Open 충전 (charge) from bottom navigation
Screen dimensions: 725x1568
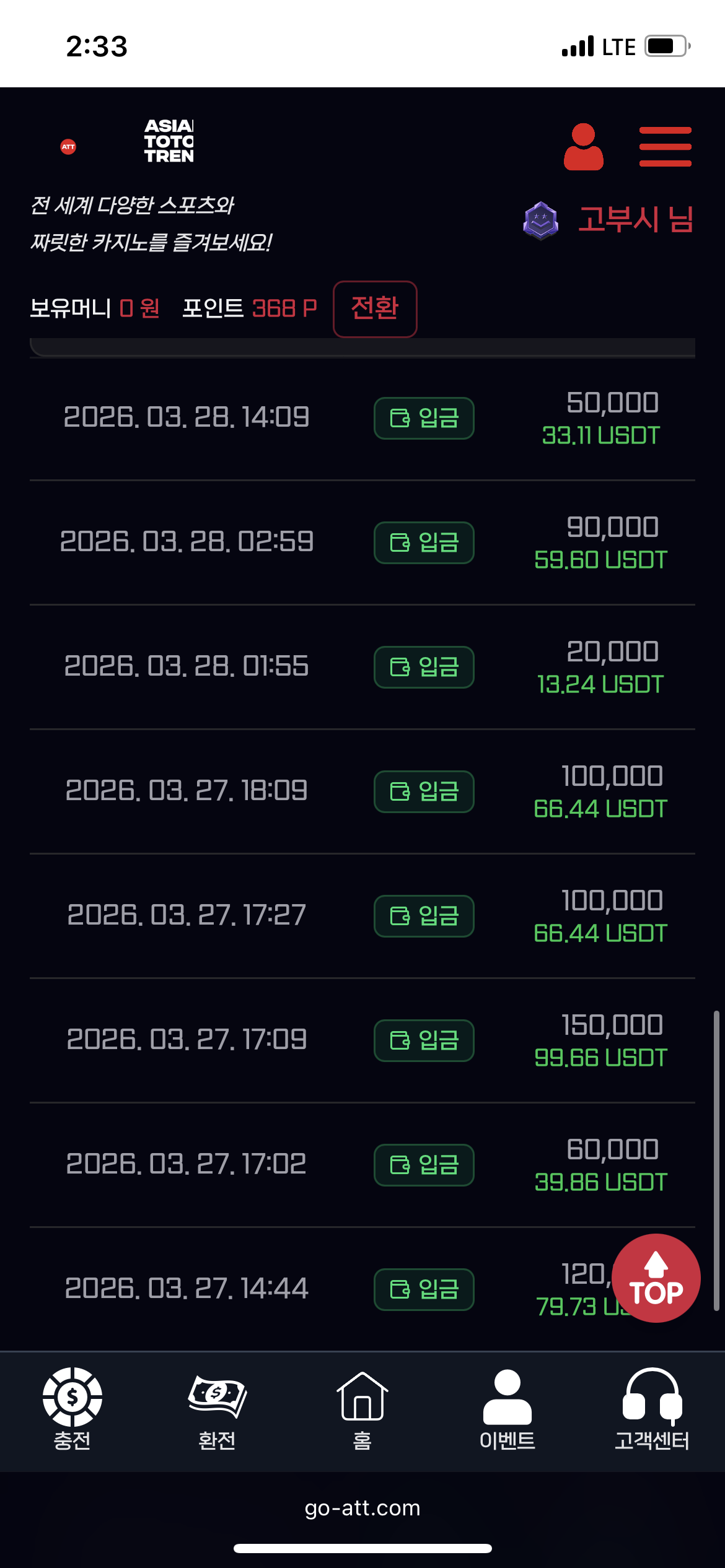pyautogui.click(x=72, y=1409)
